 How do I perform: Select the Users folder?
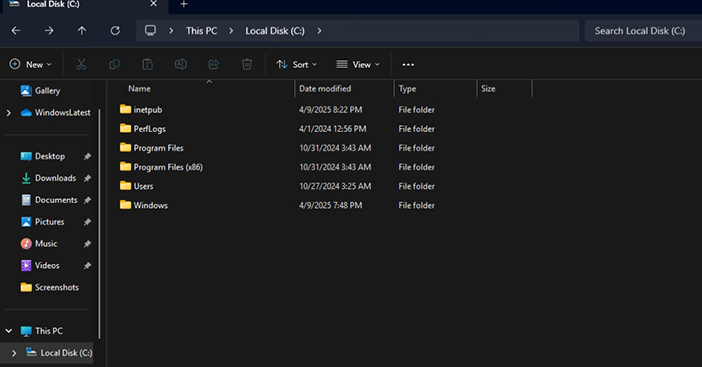click(x=143, y=186)
